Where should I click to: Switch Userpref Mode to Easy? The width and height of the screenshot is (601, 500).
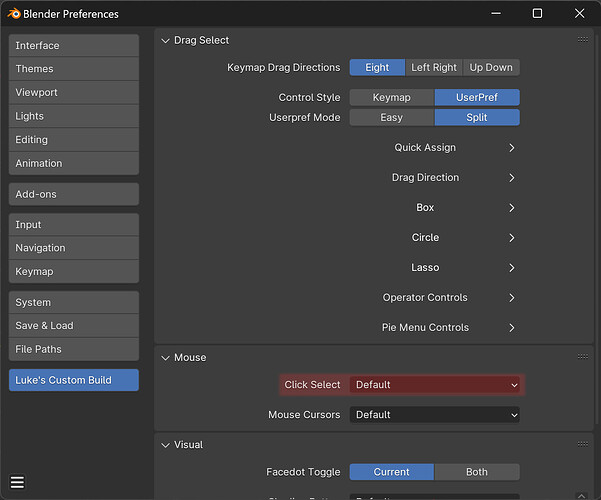tap(392, 117)
